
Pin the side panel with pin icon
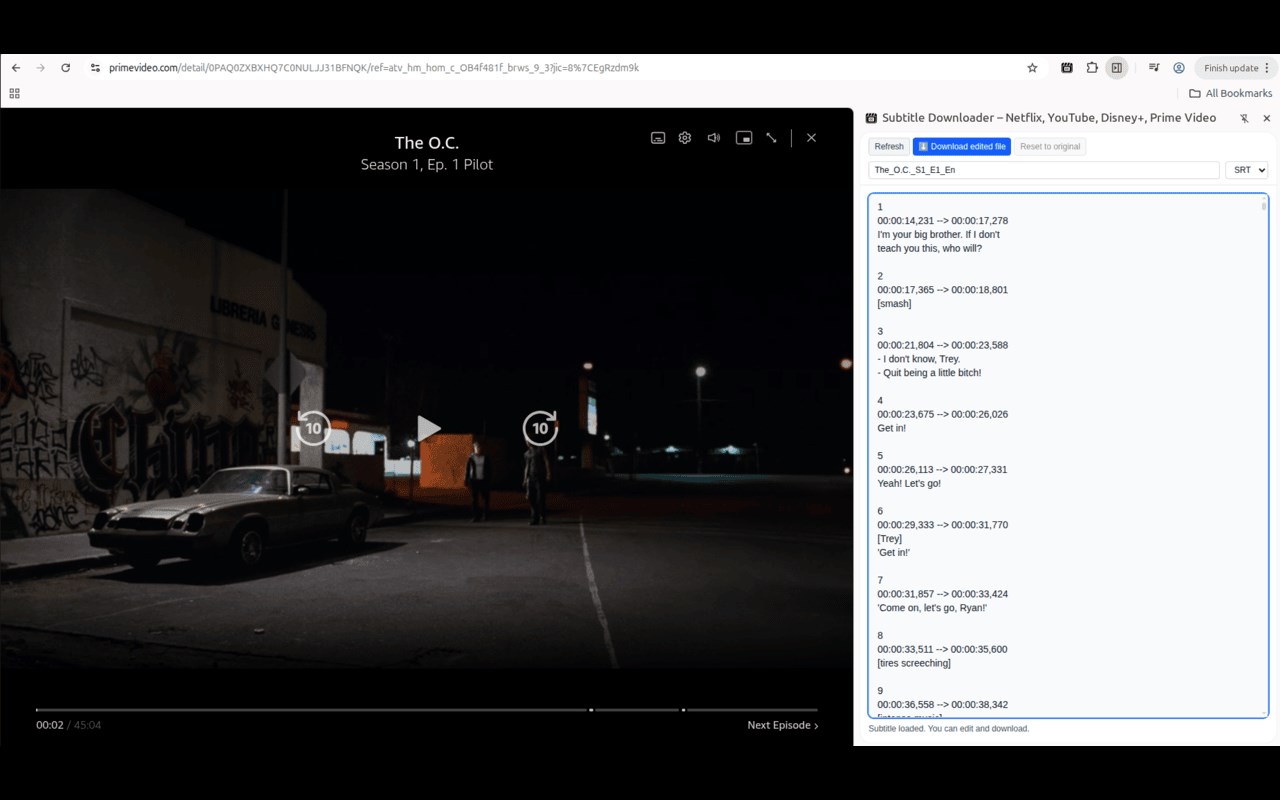(x=1244, y=118)
